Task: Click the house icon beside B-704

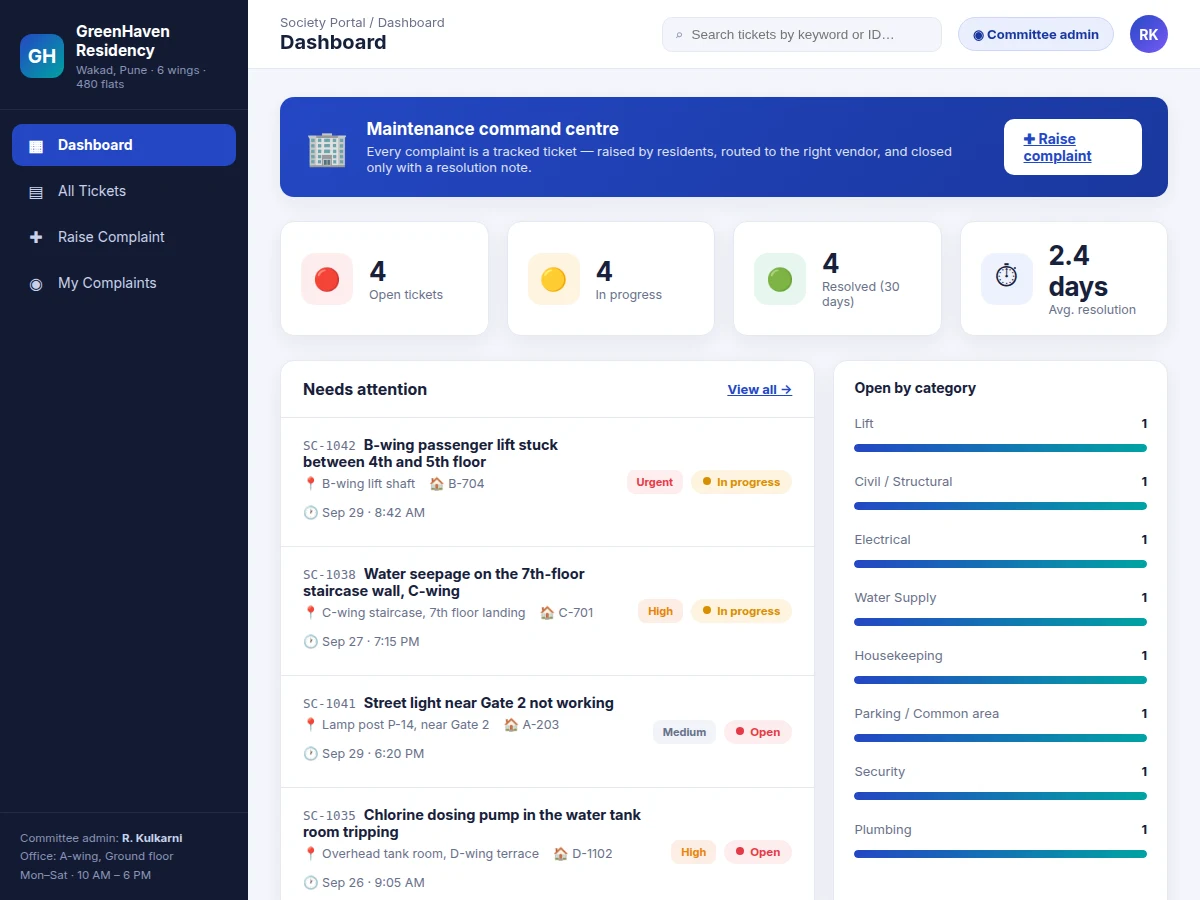Action: [x=436, y=484]
